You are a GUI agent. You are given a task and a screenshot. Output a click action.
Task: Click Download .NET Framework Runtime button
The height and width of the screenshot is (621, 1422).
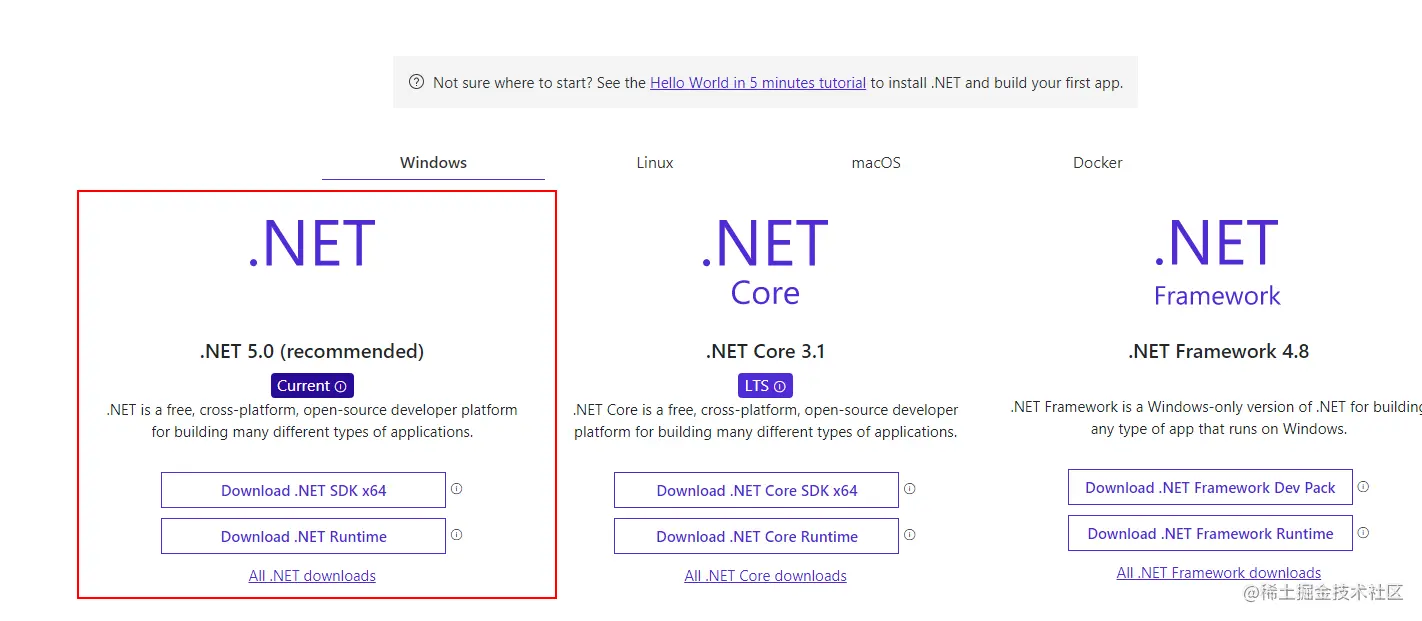pos(1210,533)
